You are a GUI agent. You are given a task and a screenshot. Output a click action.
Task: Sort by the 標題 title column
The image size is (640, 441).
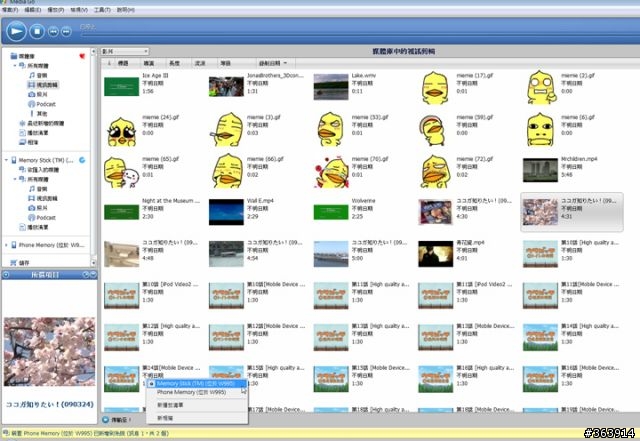click(x=123, y=63)
